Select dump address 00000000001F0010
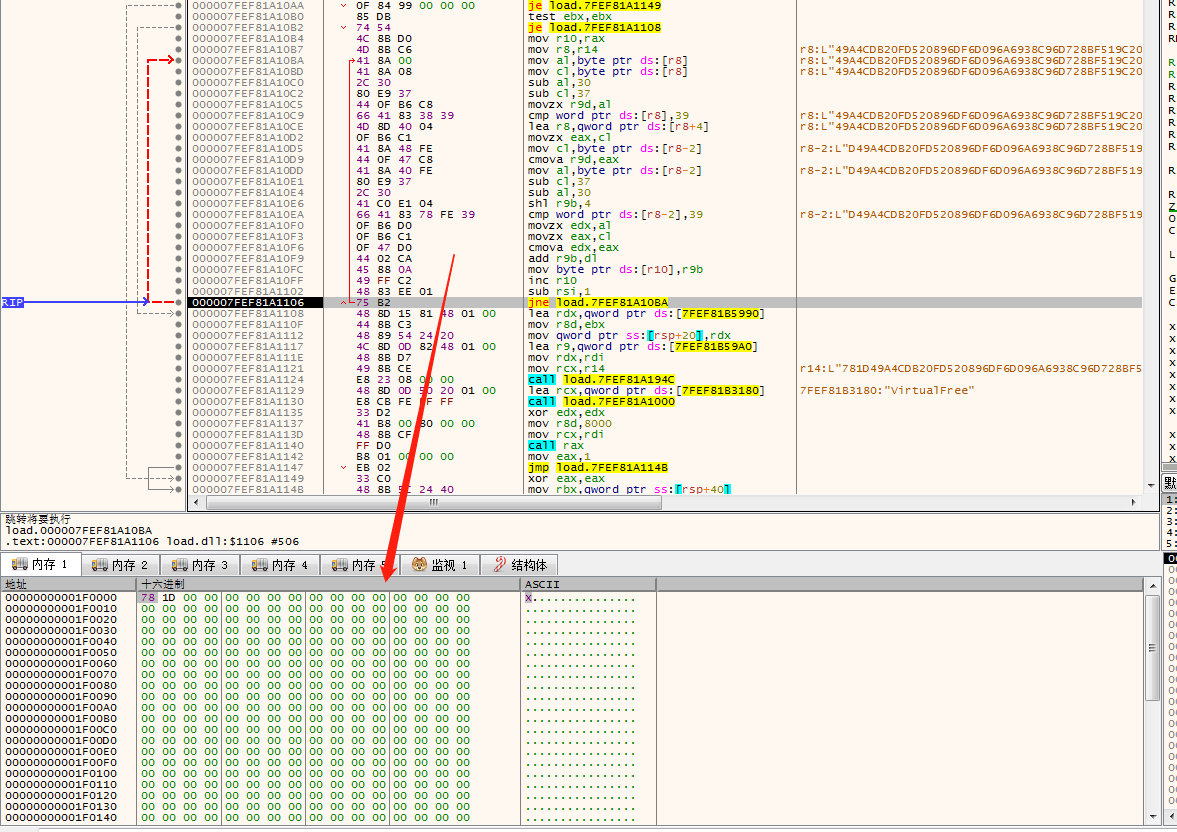1177x832 pixels. tap(61, 609)
